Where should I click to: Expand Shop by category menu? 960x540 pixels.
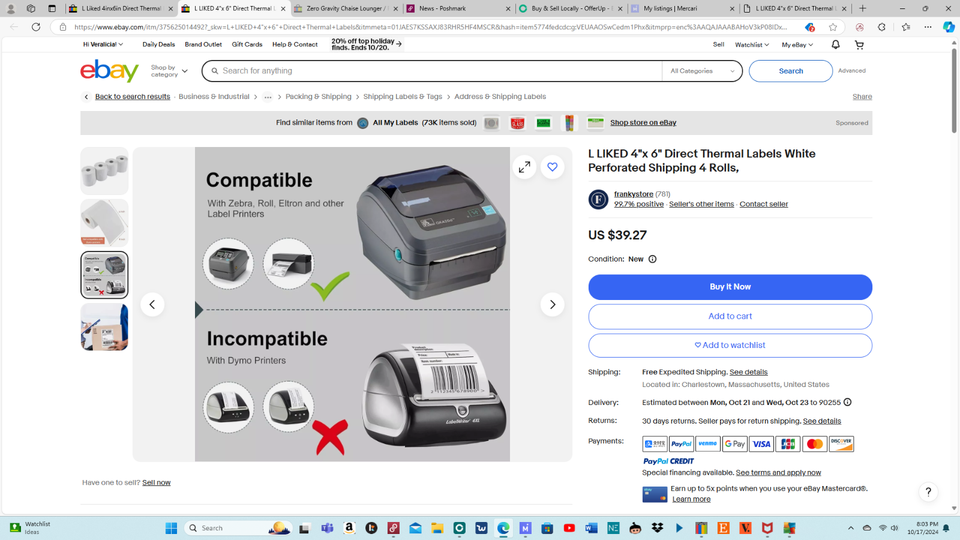(169, 71)
